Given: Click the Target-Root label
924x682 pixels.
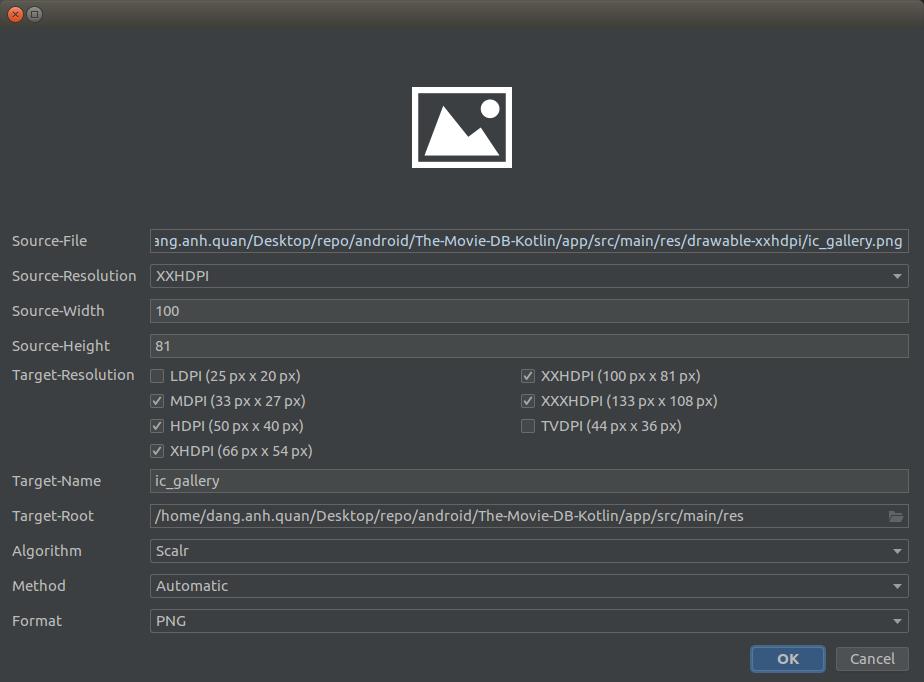Looking at the screenshot, I should click(53, 516).
